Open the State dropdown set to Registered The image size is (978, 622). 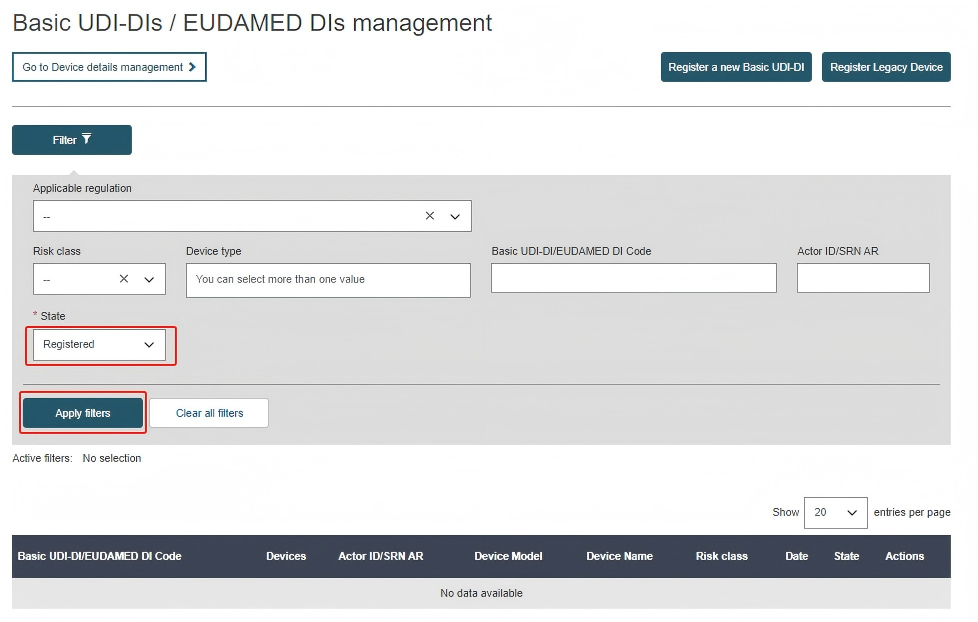99,345
